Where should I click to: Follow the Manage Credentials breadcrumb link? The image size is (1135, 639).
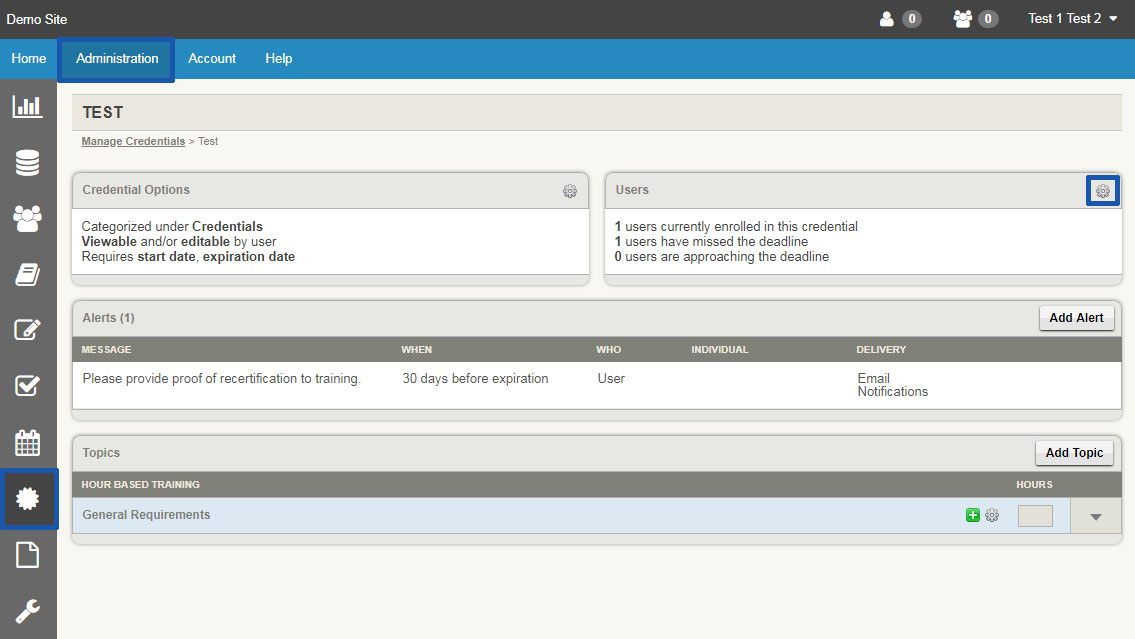tap(133, 141)
